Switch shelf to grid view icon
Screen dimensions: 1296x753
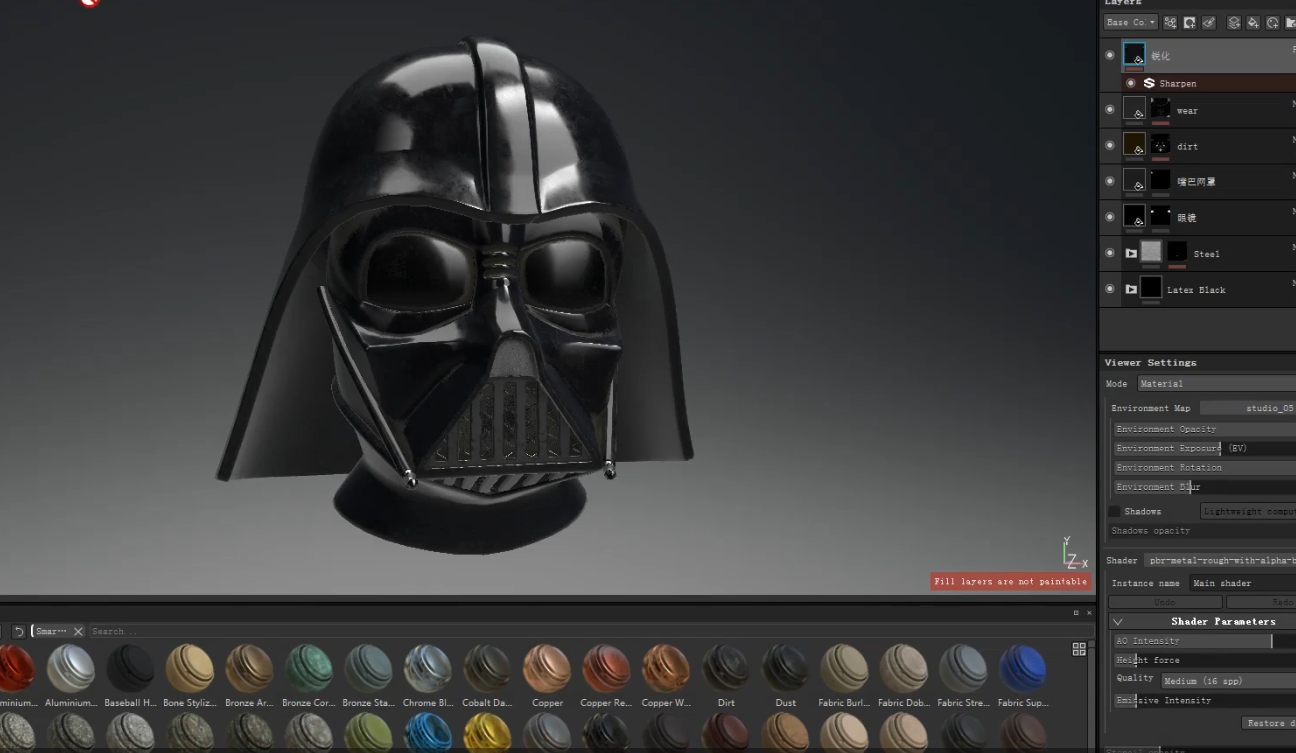(x=1079, y=649)
